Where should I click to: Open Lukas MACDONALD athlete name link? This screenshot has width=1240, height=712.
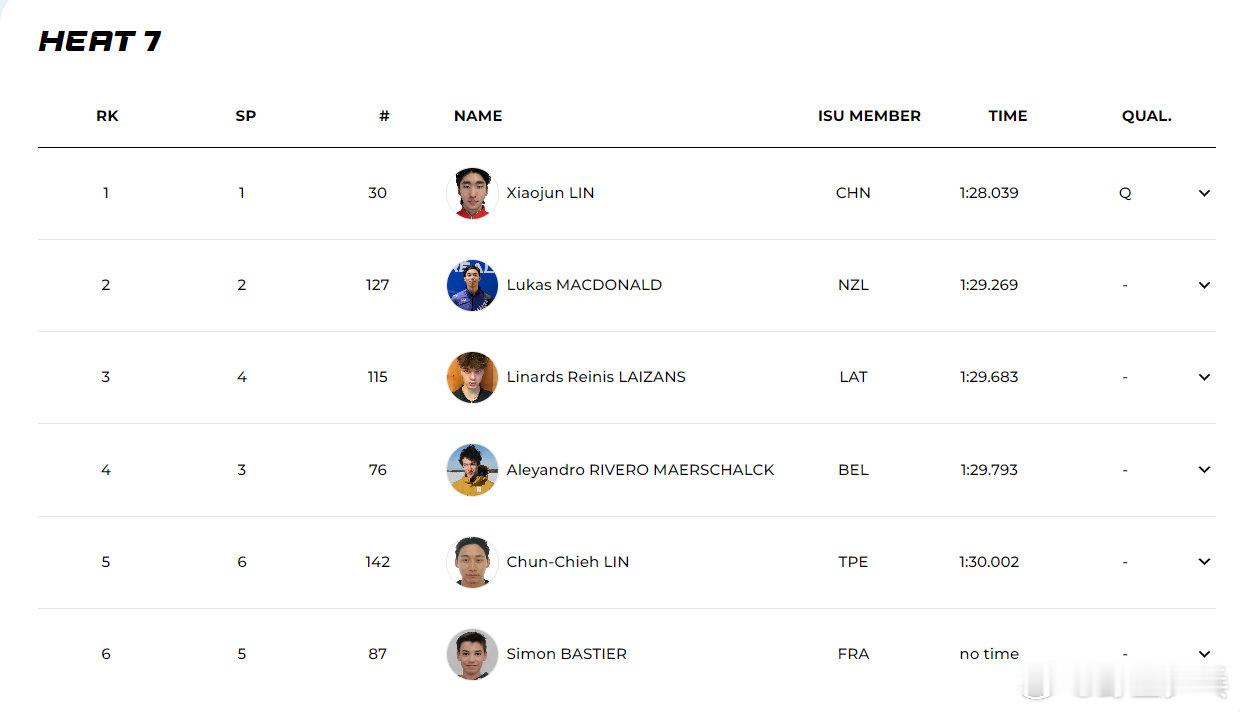pyautogui.click(x=584, y=285)
